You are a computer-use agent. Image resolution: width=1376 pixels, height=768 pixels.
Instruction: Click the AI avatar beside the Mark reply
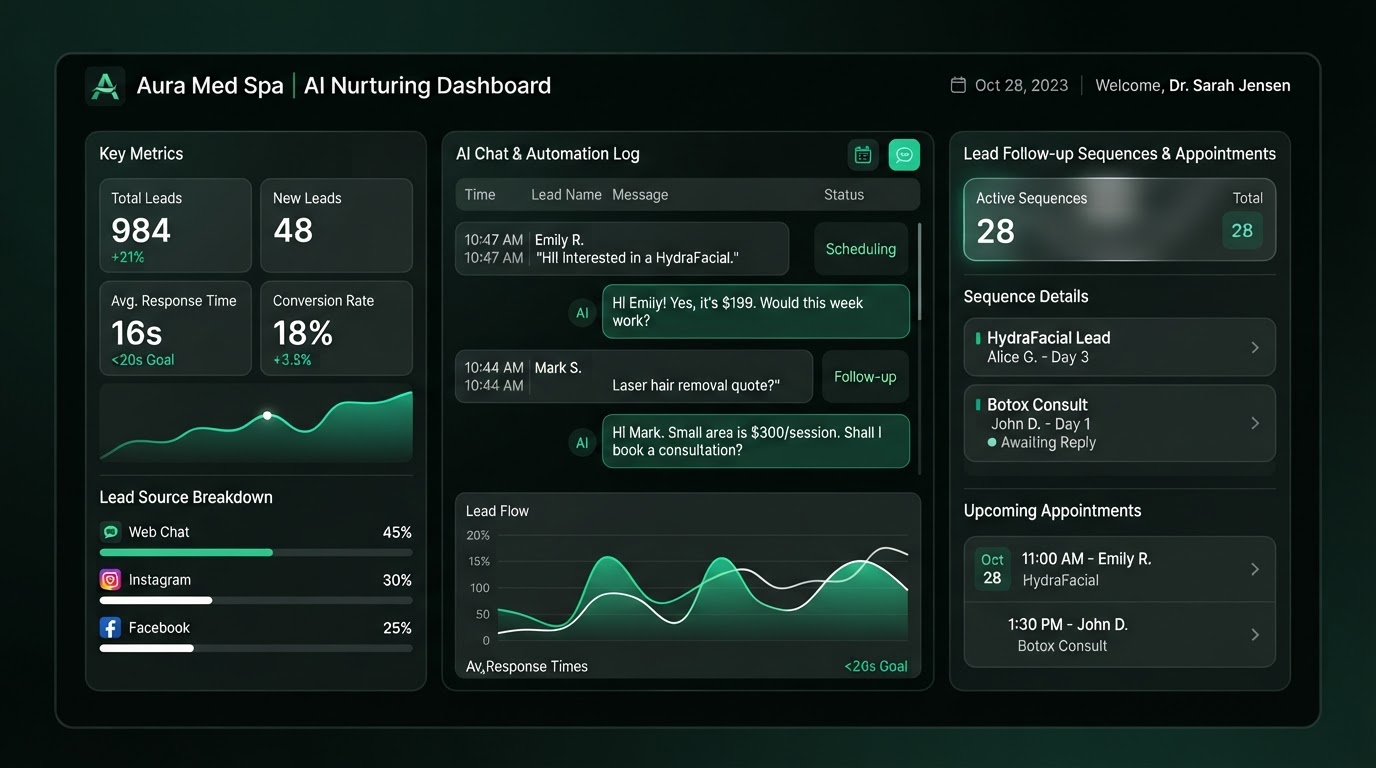pyautogui.click(x=582, y=442)
